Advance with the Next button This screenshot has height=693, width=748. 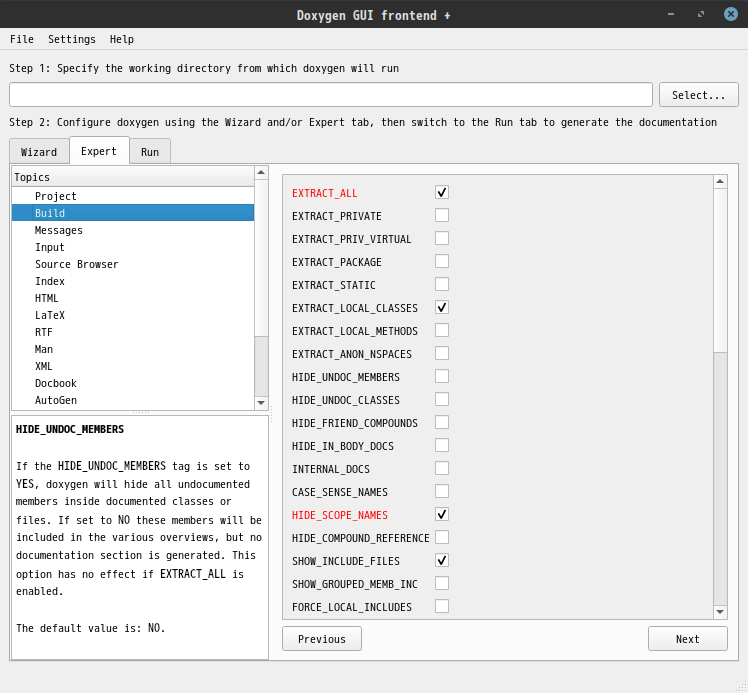tap(687, 639)
